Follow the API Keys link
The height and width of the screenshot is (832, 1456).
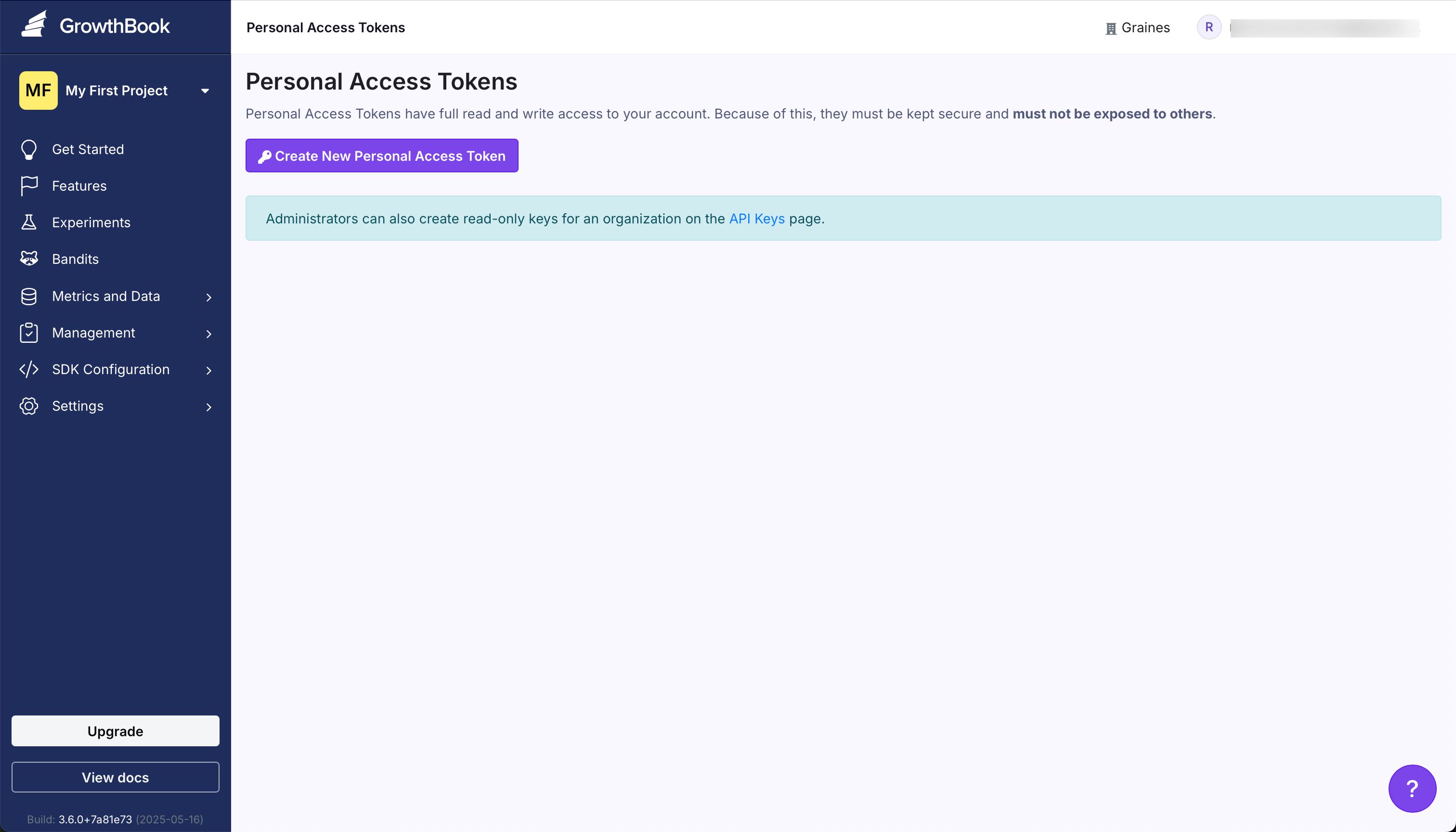[756, 218]
